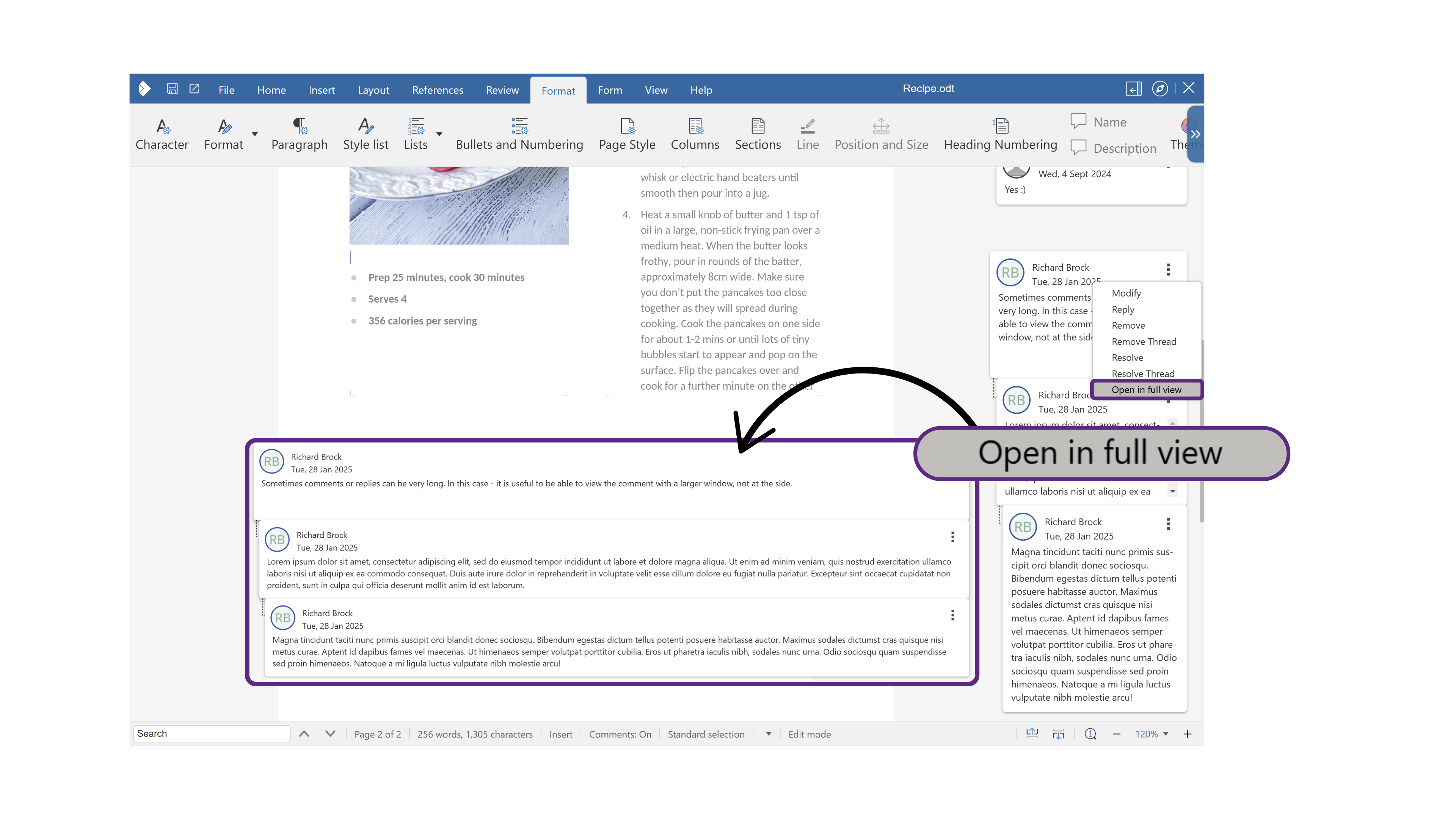Choose Open in full view menu entry

[1146, 389]
